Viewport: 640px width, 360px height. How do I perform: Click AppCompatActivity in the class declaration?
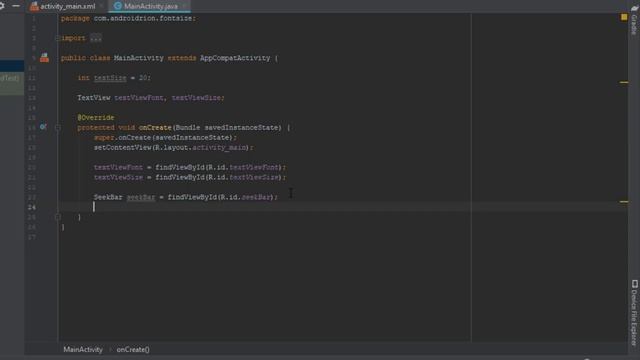(235, 58)
